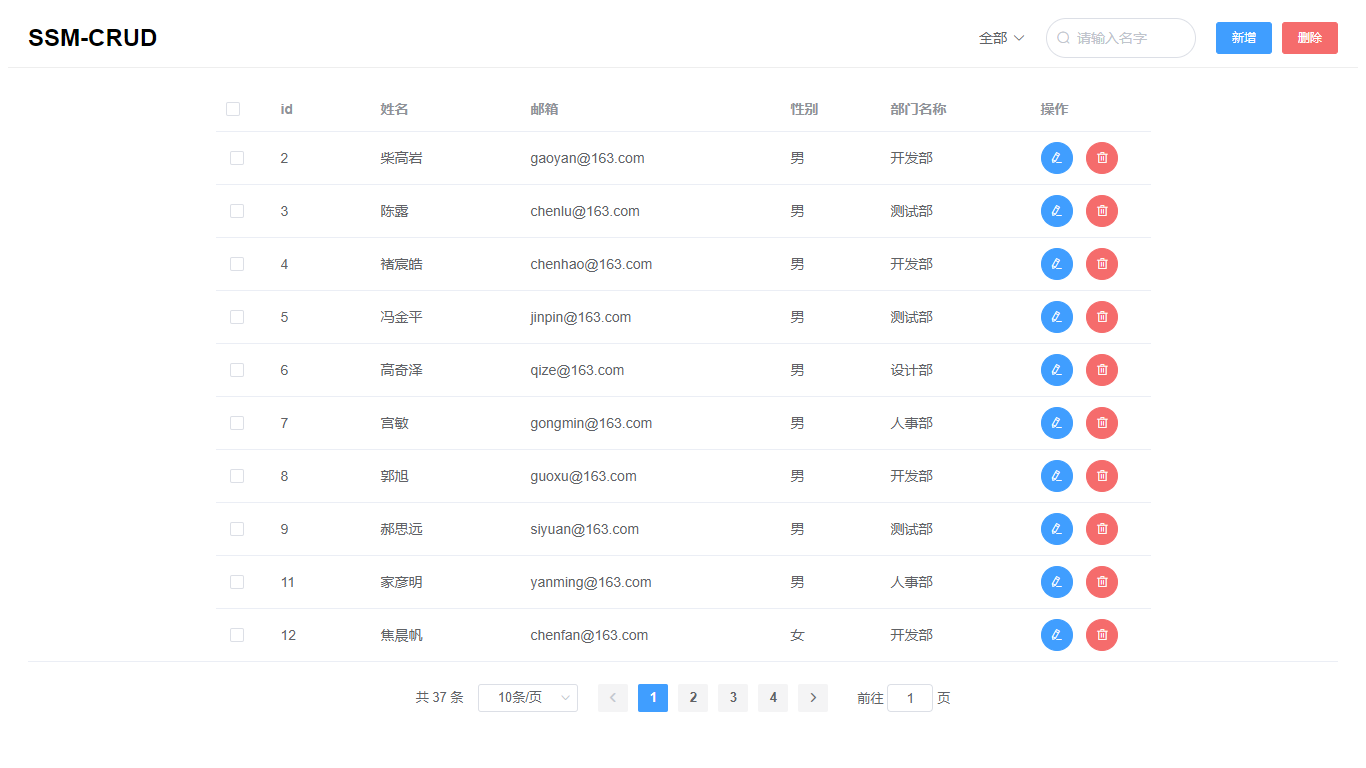Delete the row for 宫敏
Image resolution: width=1366 pixels, height=768 pixels.
click(x=1102, y=423)
